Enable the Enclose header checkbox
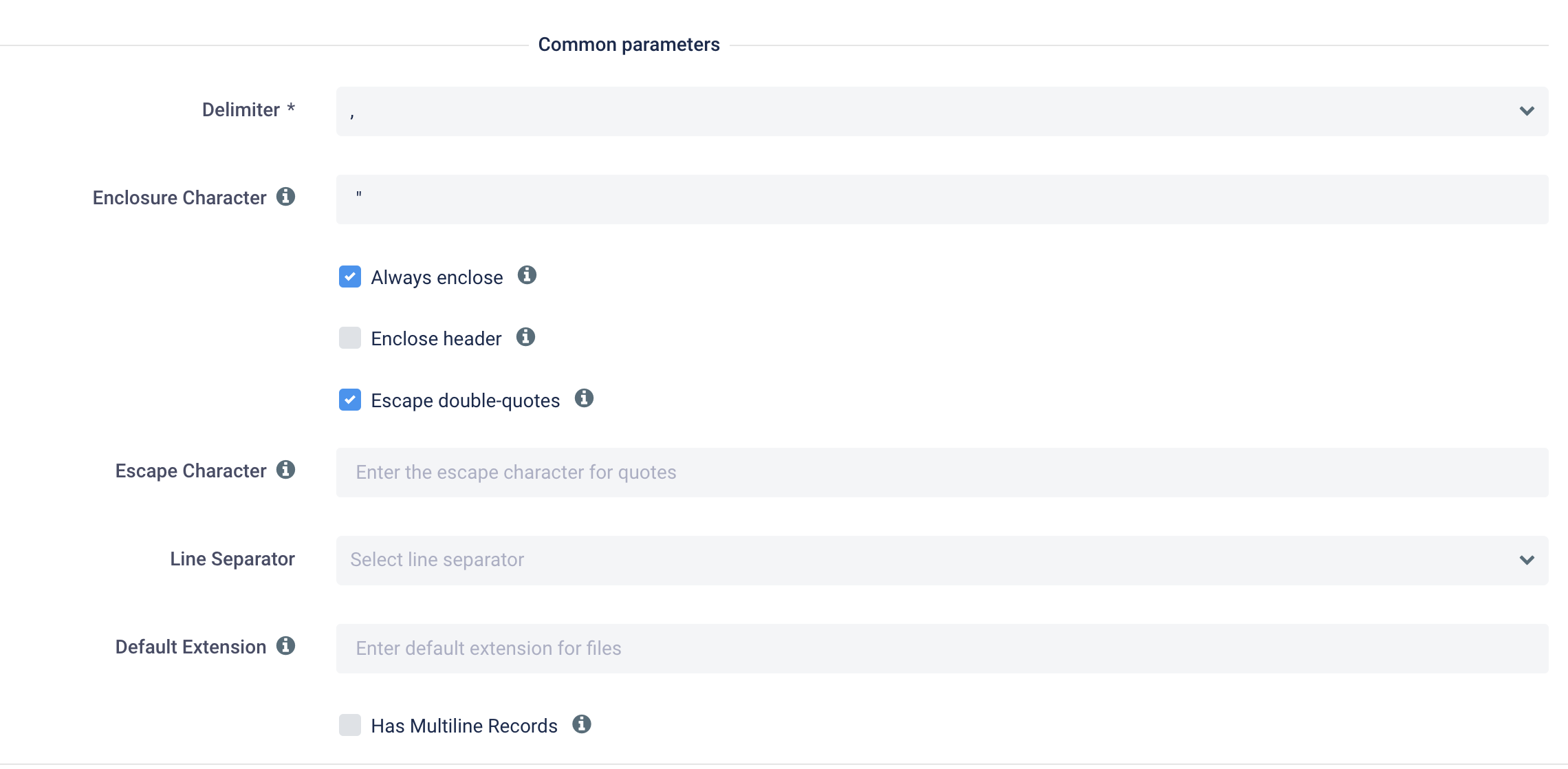The image size is (1568, 769). coord(350,338)
